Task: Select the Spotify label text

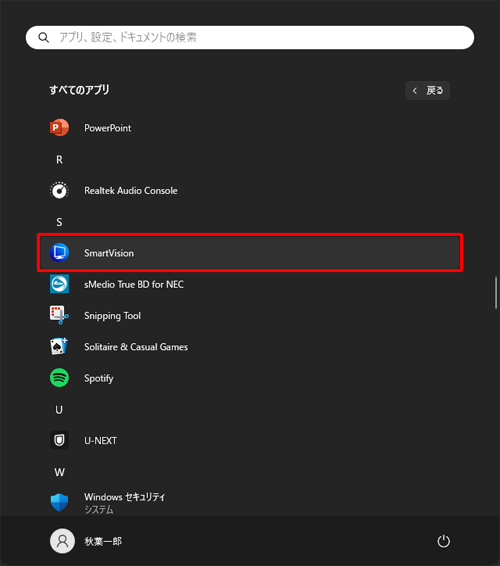Action: [99, 378]
